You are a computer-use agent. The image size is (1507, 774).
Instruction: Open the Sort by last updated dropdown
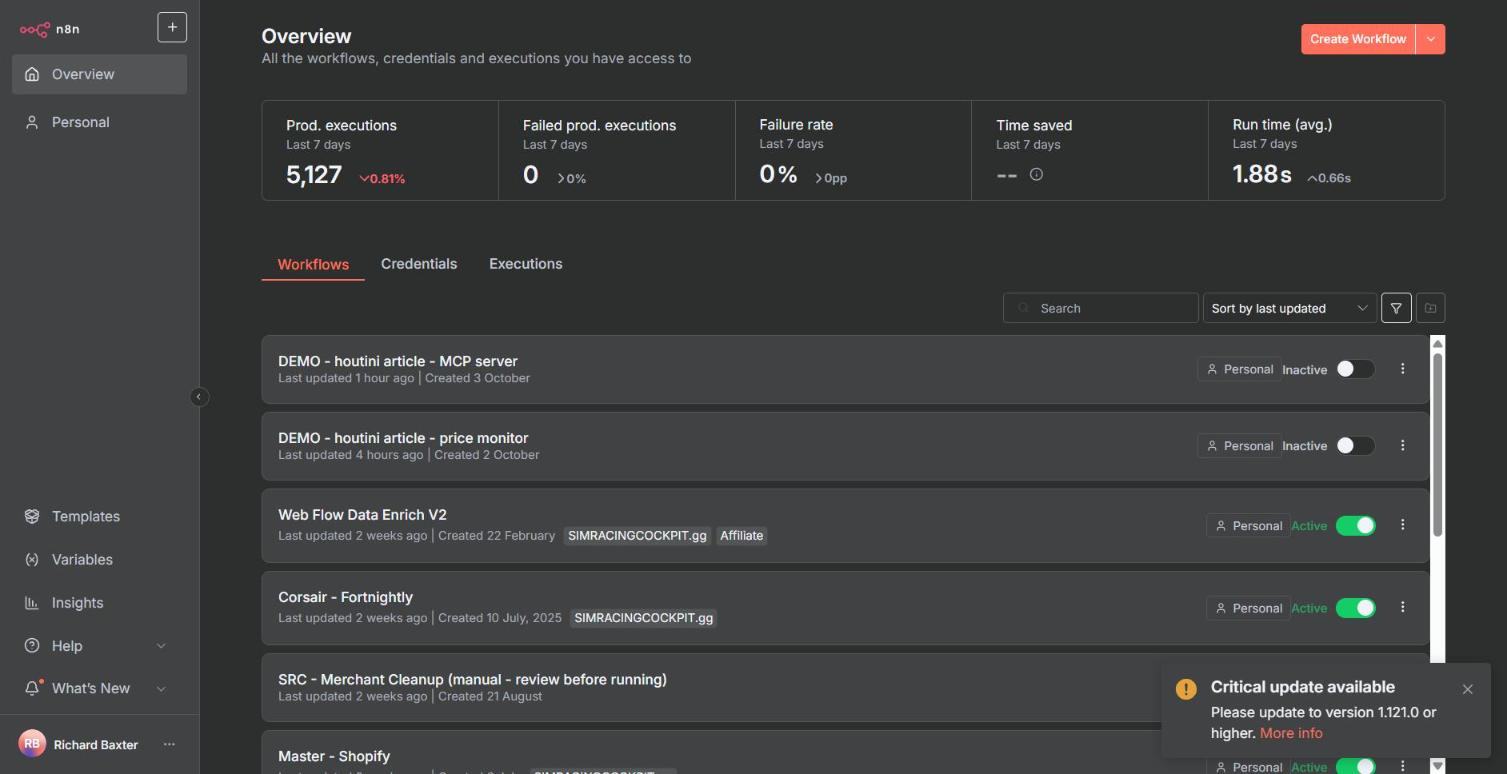[x=1289, y=308]
